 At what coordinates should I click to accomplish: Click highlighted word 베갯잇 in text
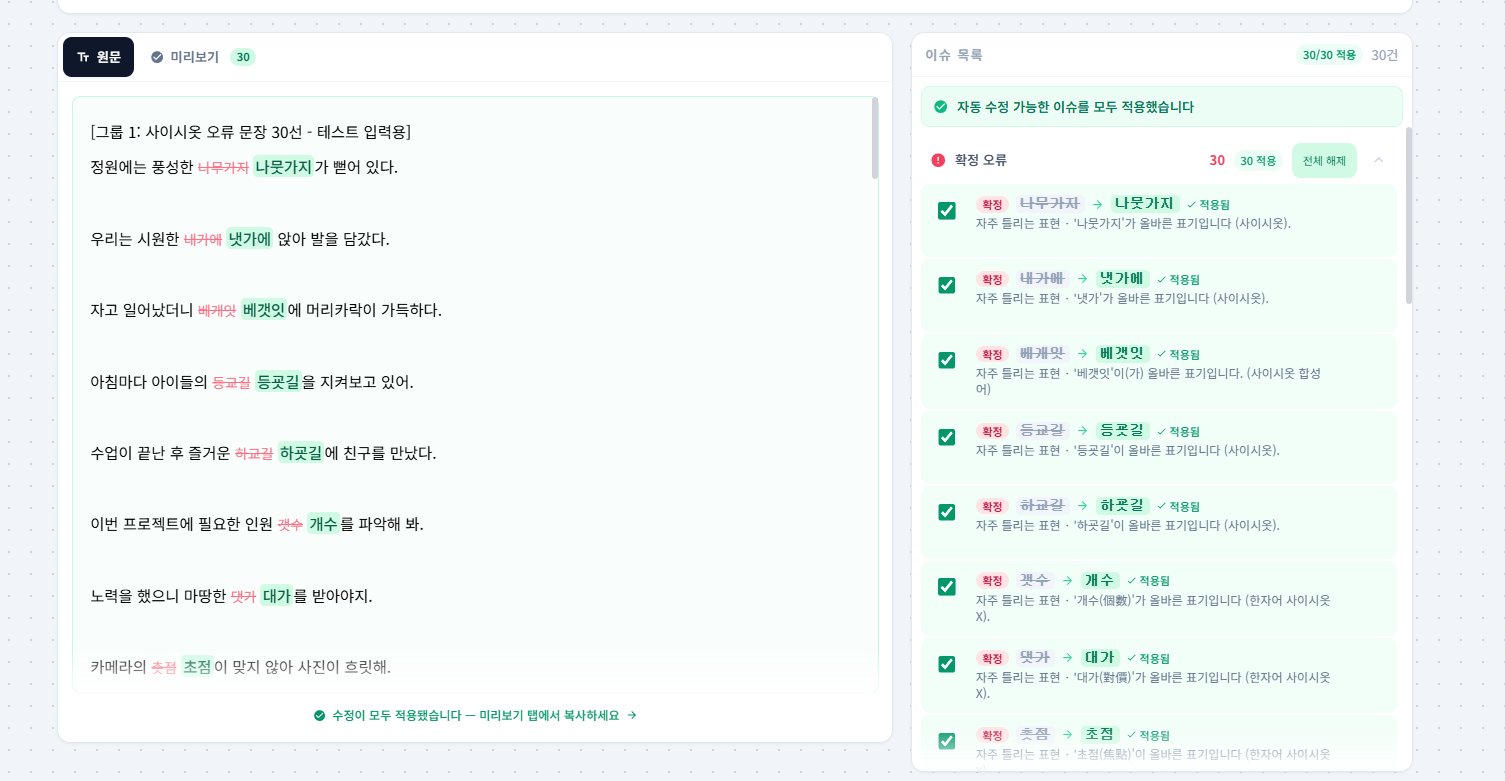click(263, 310)
